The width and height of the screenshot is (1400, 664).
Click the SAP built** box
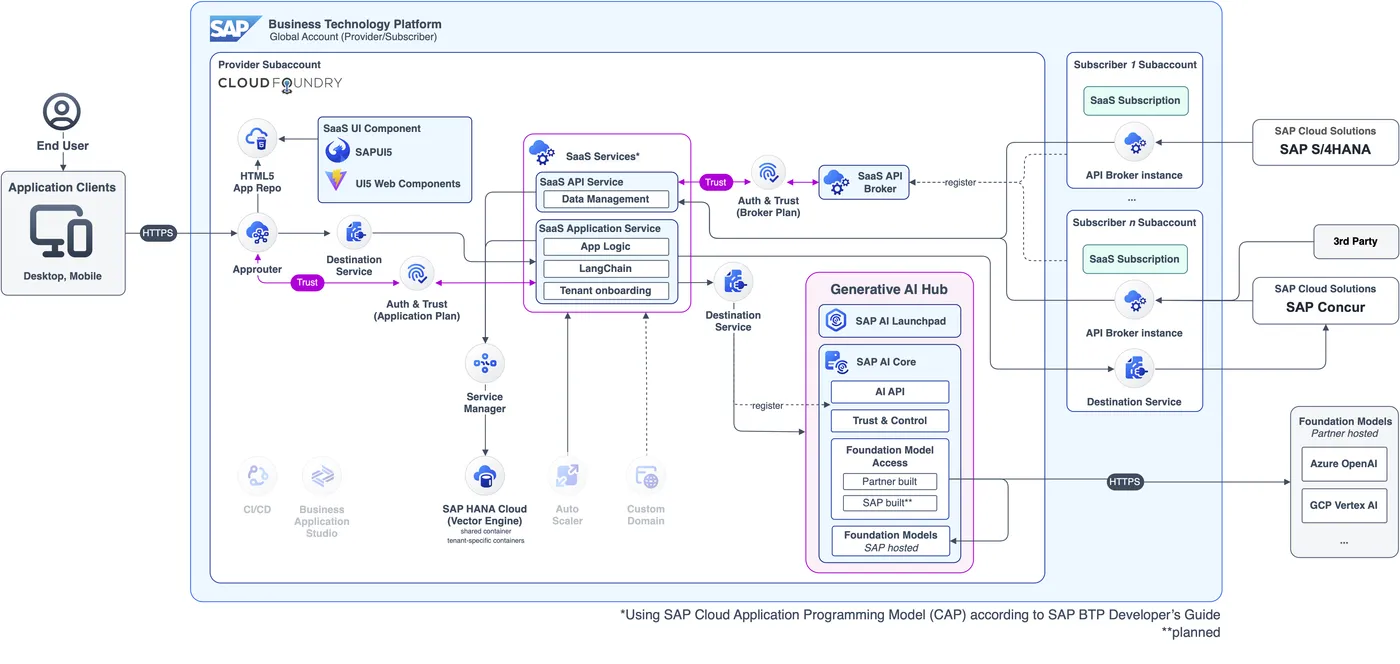click(890, 503)
